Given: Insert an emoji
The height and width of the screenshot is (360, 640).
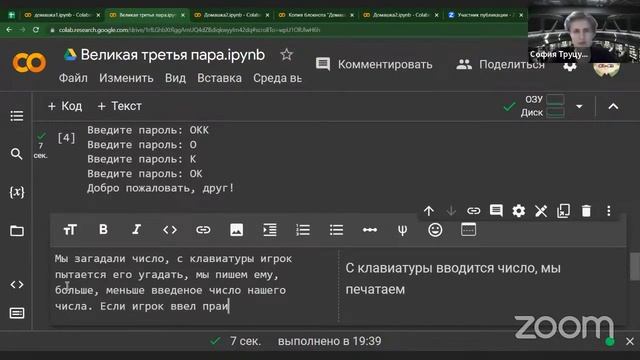Looking at the screenshot, I should tap(435, 230).
